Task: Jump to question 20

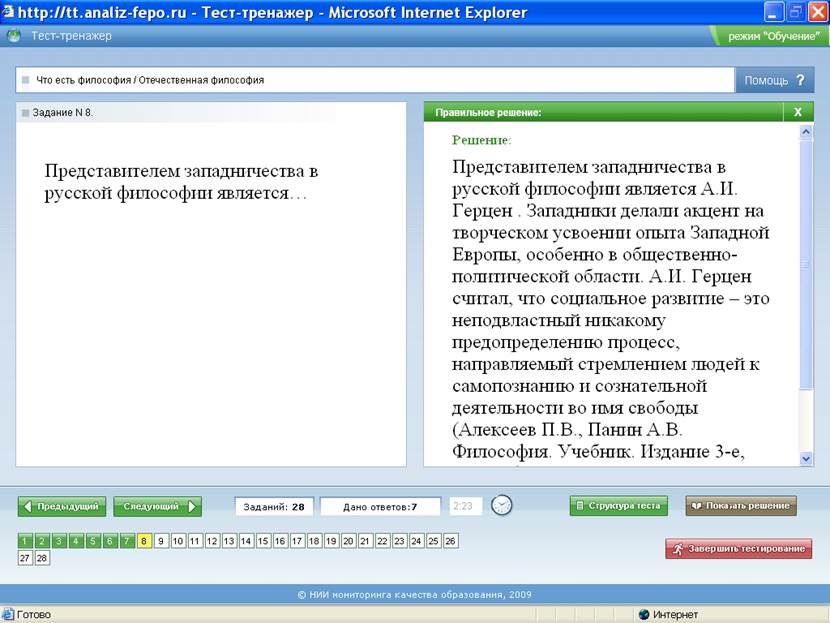Action: click(348, 541)
